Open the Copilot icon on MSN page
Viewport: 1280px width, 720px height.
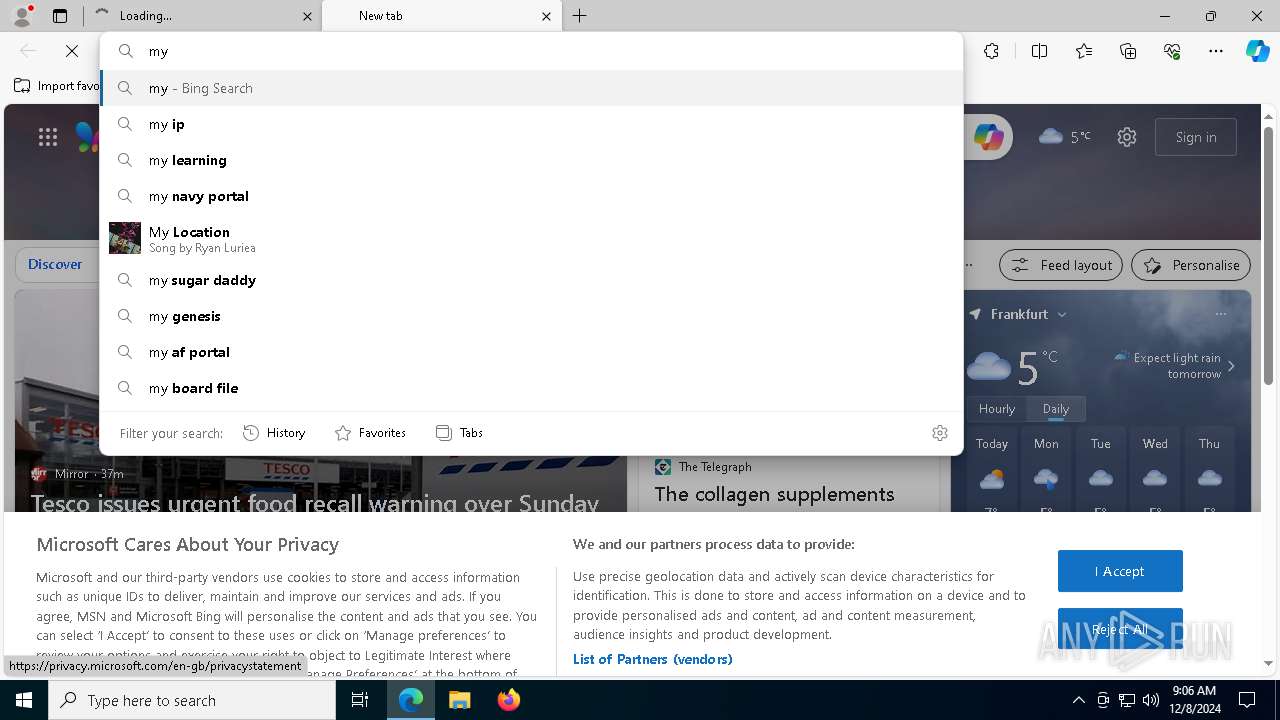[988, 137]
